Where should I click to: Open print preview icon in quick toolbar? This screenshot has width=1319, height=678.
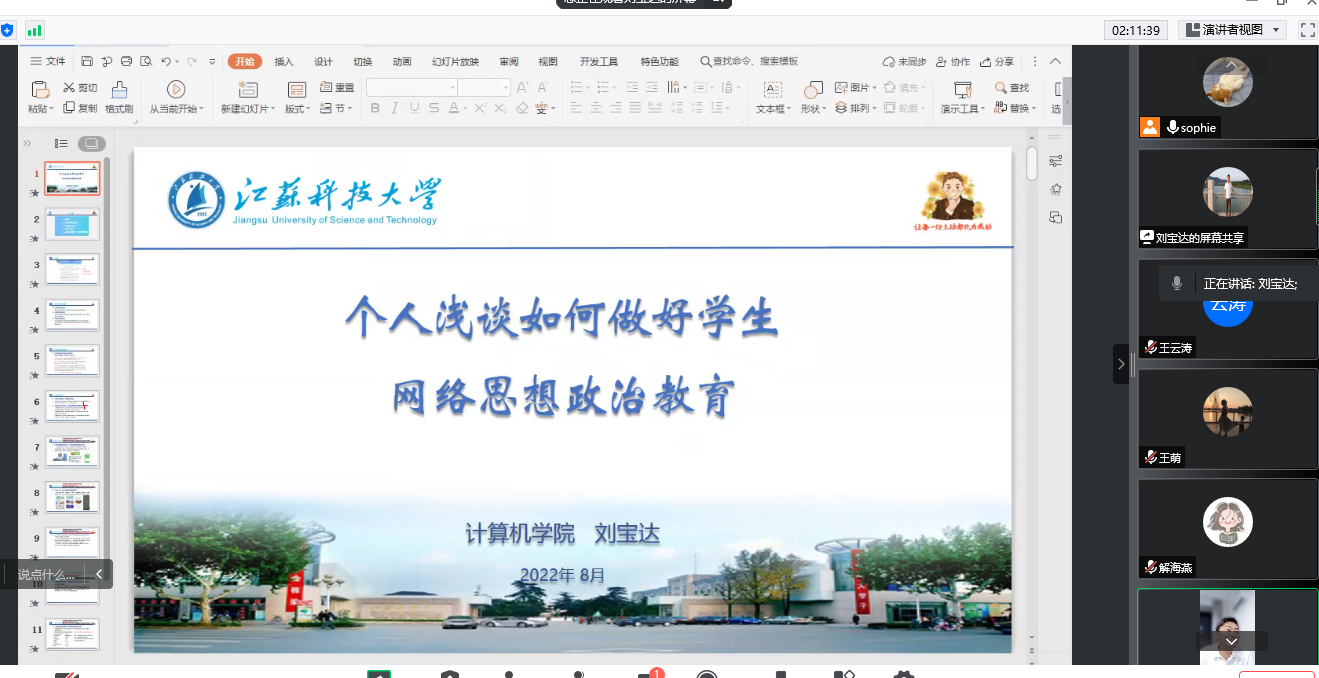pyautogui.click(x=146, y=62)
